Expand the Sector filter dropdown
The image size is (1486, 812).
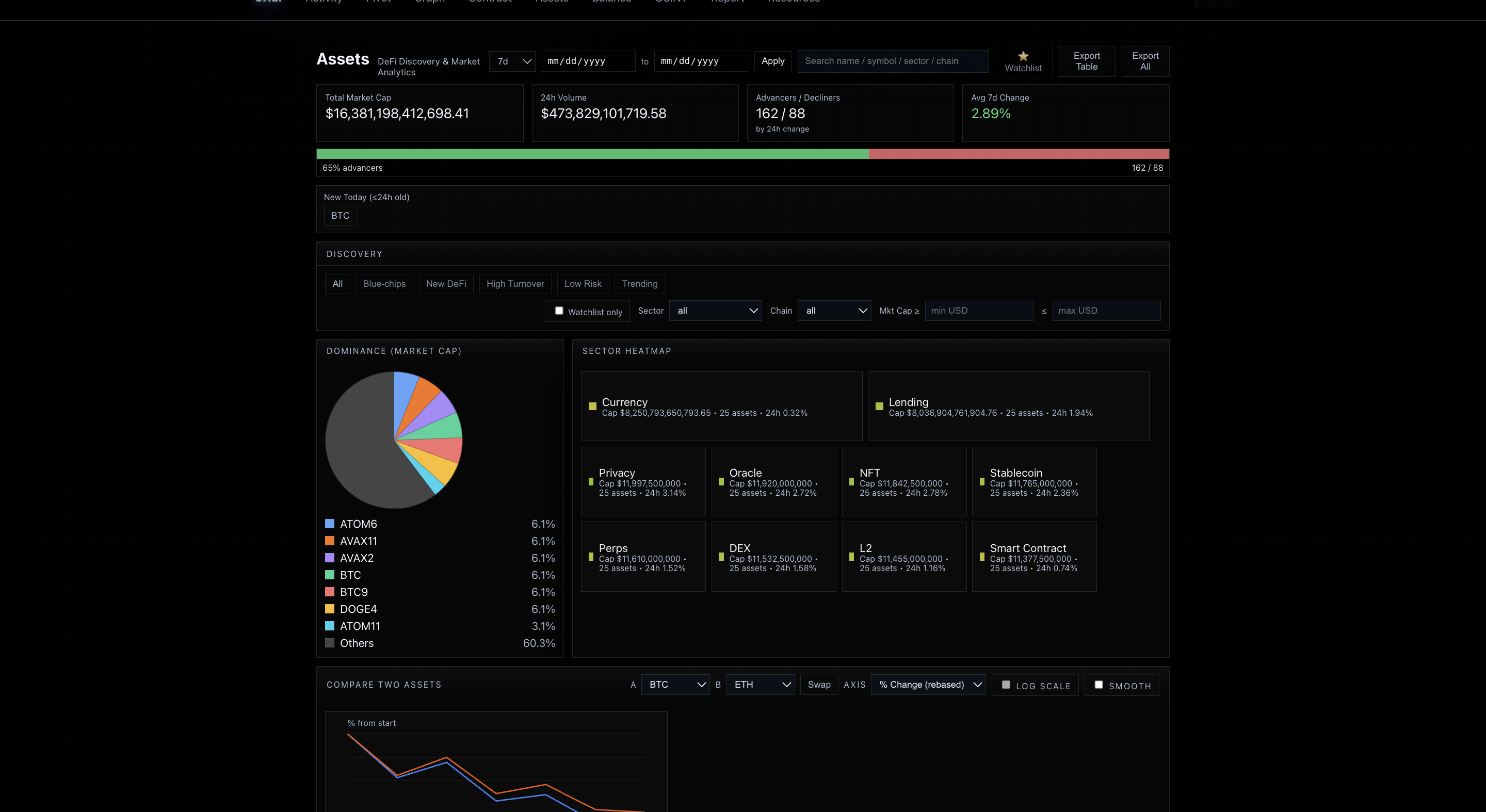[x=715, y=311]
